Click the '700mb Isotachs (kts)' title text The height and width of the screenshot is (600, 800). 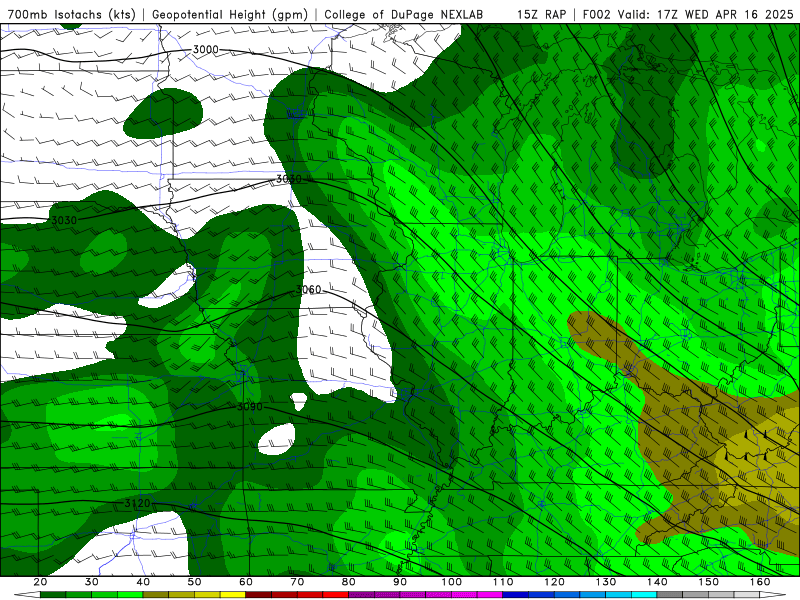pyautogui.click(x=71, y=14)
